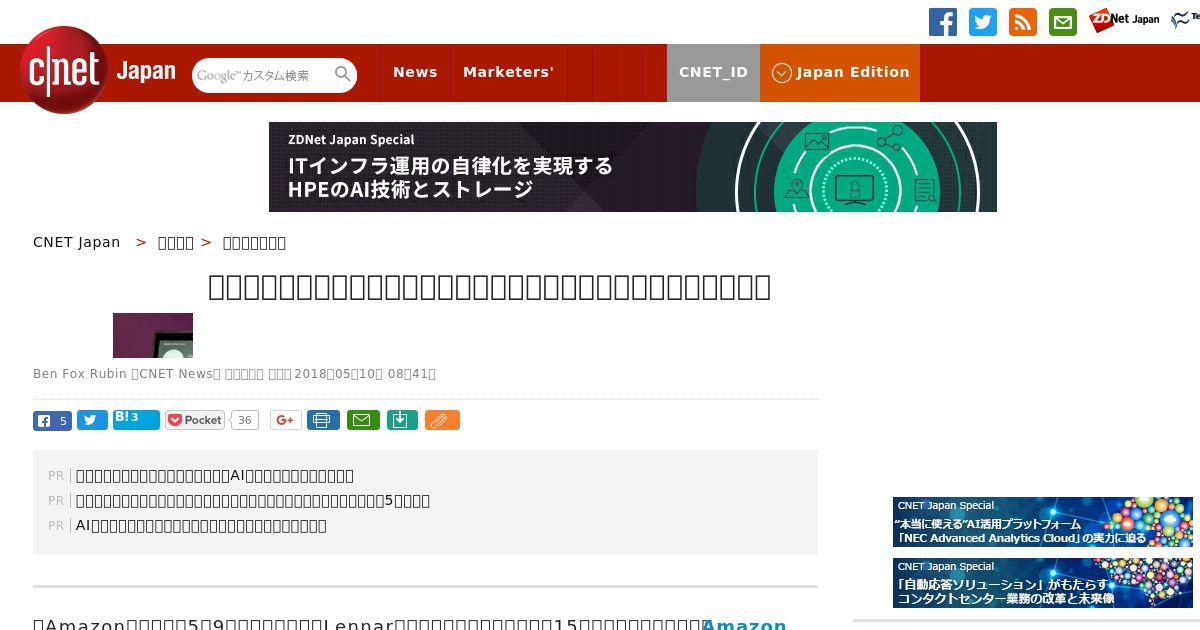Follow the Amazon link in article text

[744, 624]
